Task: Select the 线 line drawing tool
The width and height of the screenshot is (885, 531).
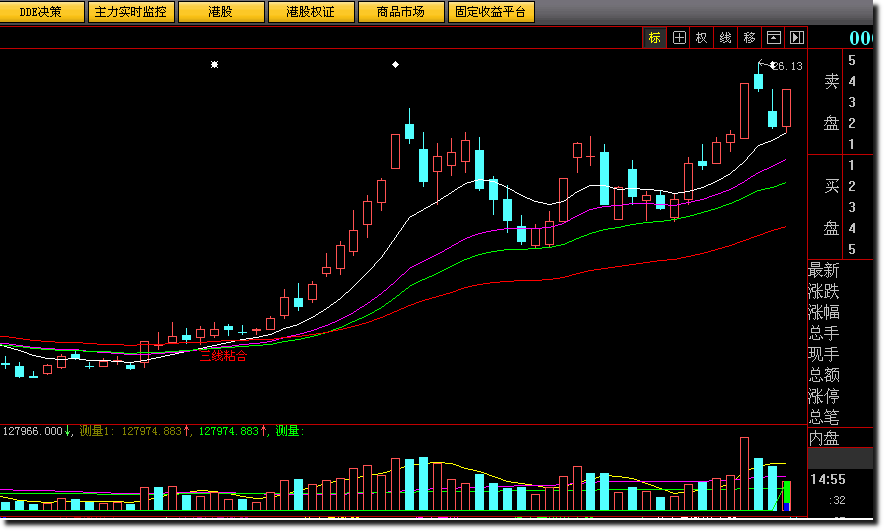Action: pyautogui.click(x=725, y=38)
